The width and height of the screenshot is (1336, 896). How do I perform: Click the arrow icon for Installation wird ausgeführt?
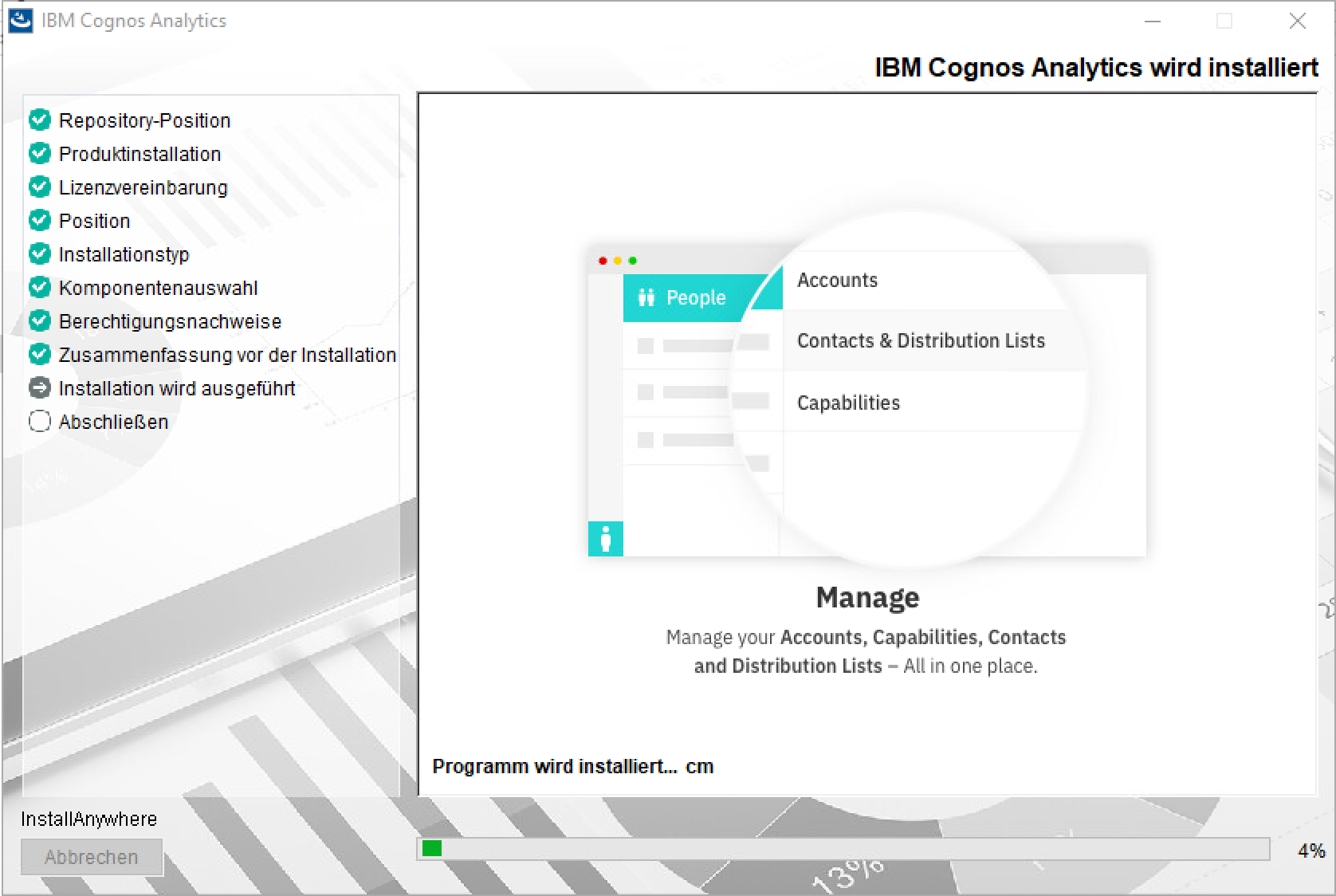[40, 388]
